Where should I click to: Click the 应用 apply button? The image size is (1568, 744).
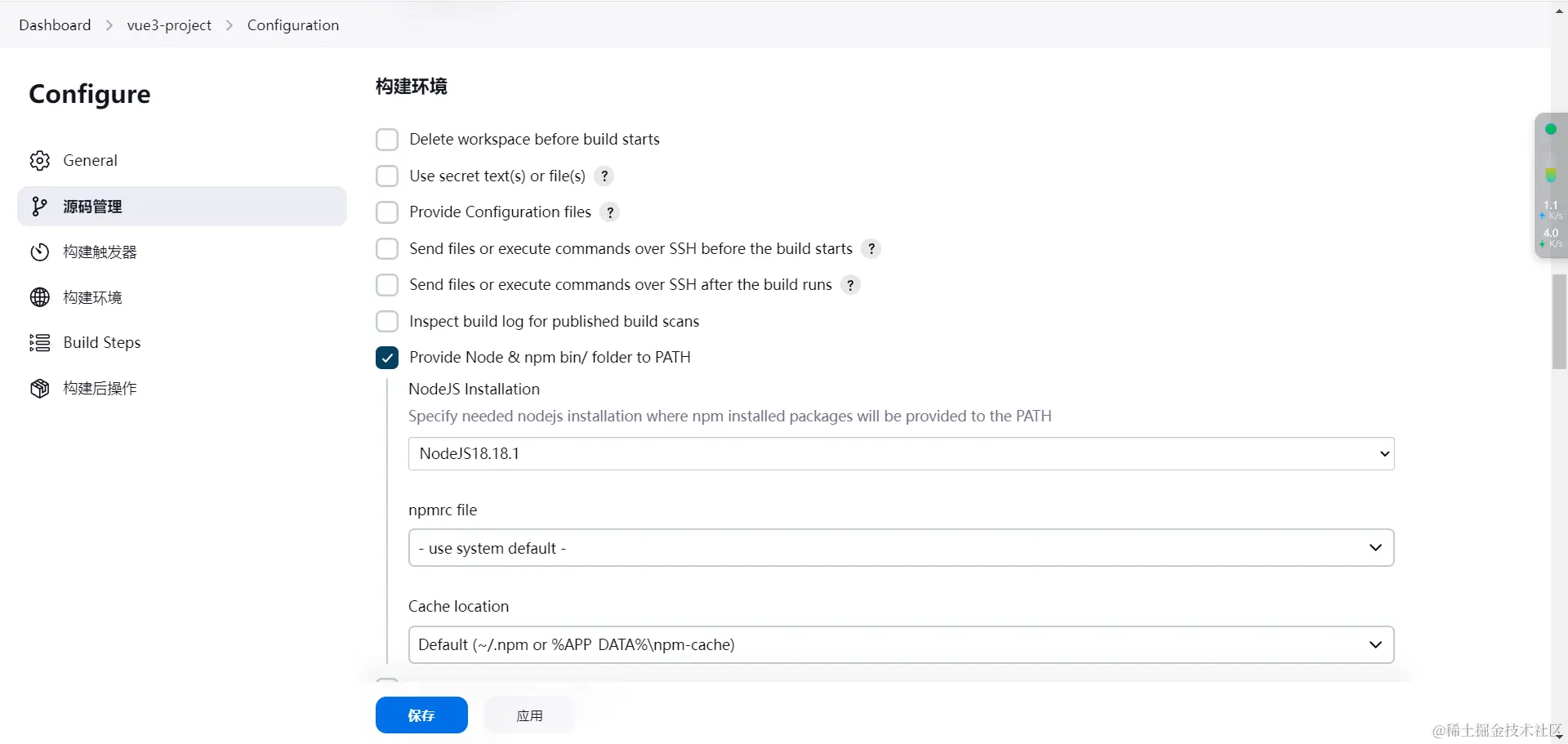tap(529, 715)
